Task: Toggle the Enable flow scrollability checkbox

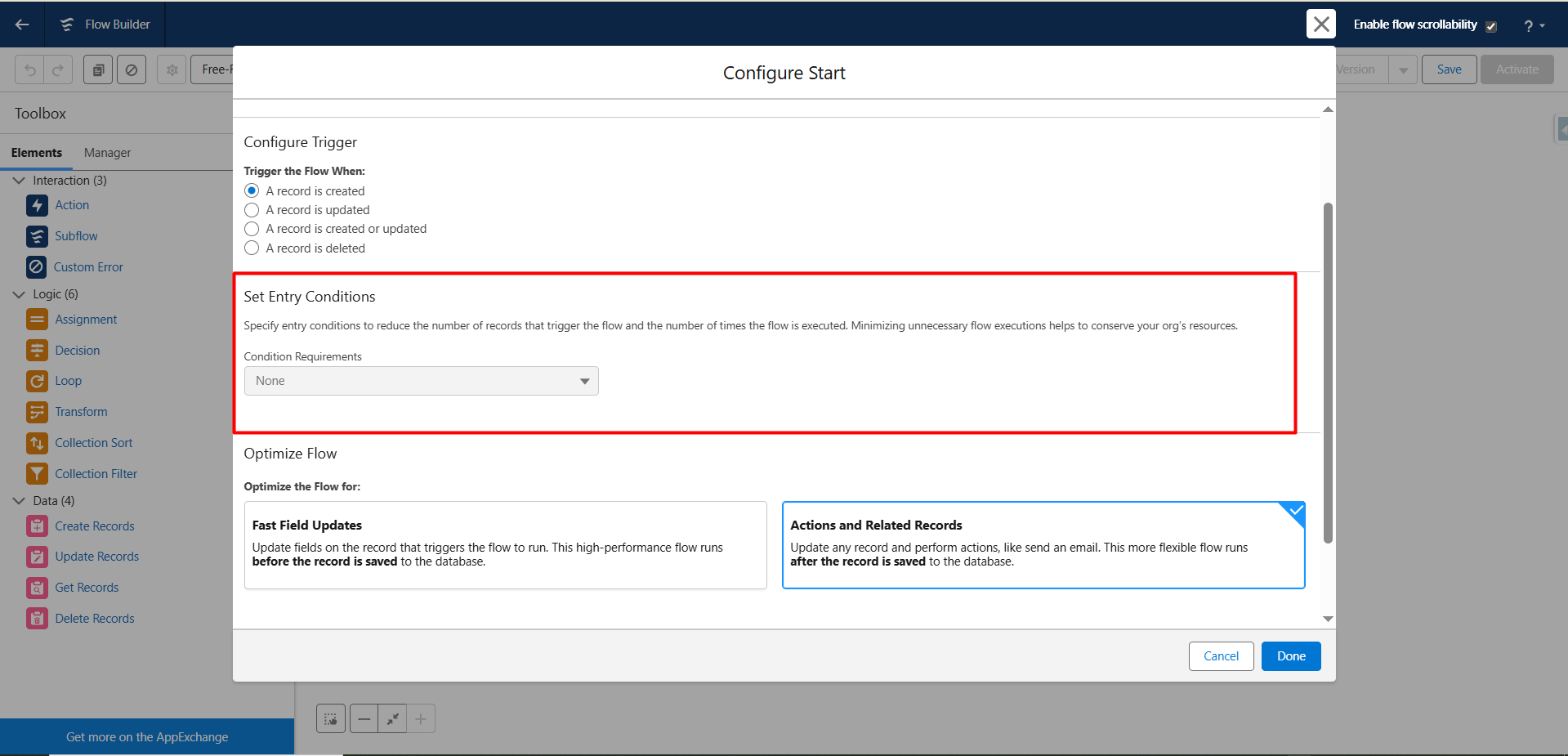Action: coord(1491,26)
